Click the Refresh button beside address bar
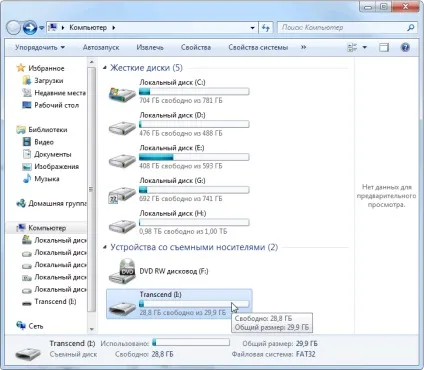Viewport: 424px width, 370px height. click(x=266, y=28)
